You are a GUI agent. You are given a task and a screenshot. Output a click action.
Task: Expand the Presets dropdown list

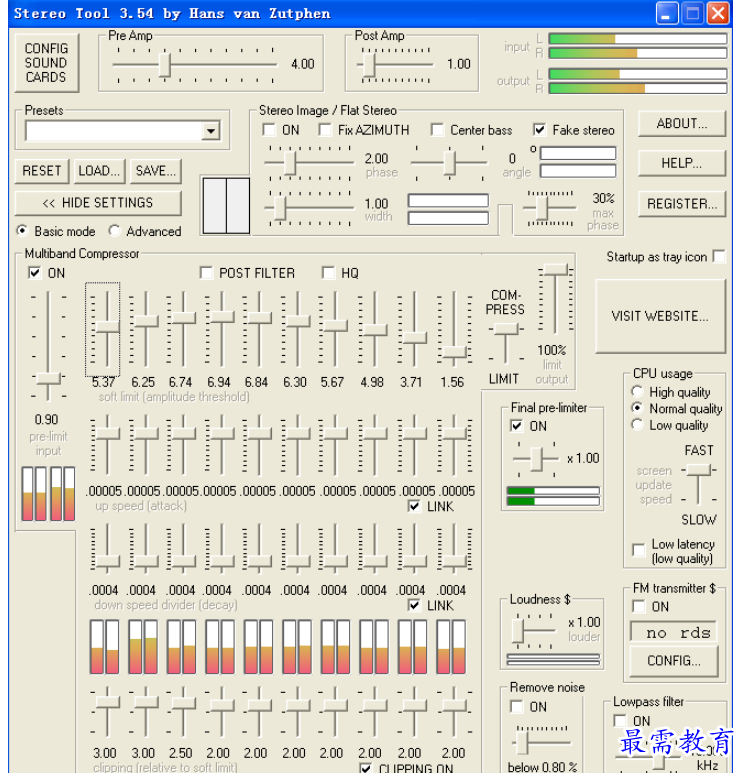click(x=211, y=131)
